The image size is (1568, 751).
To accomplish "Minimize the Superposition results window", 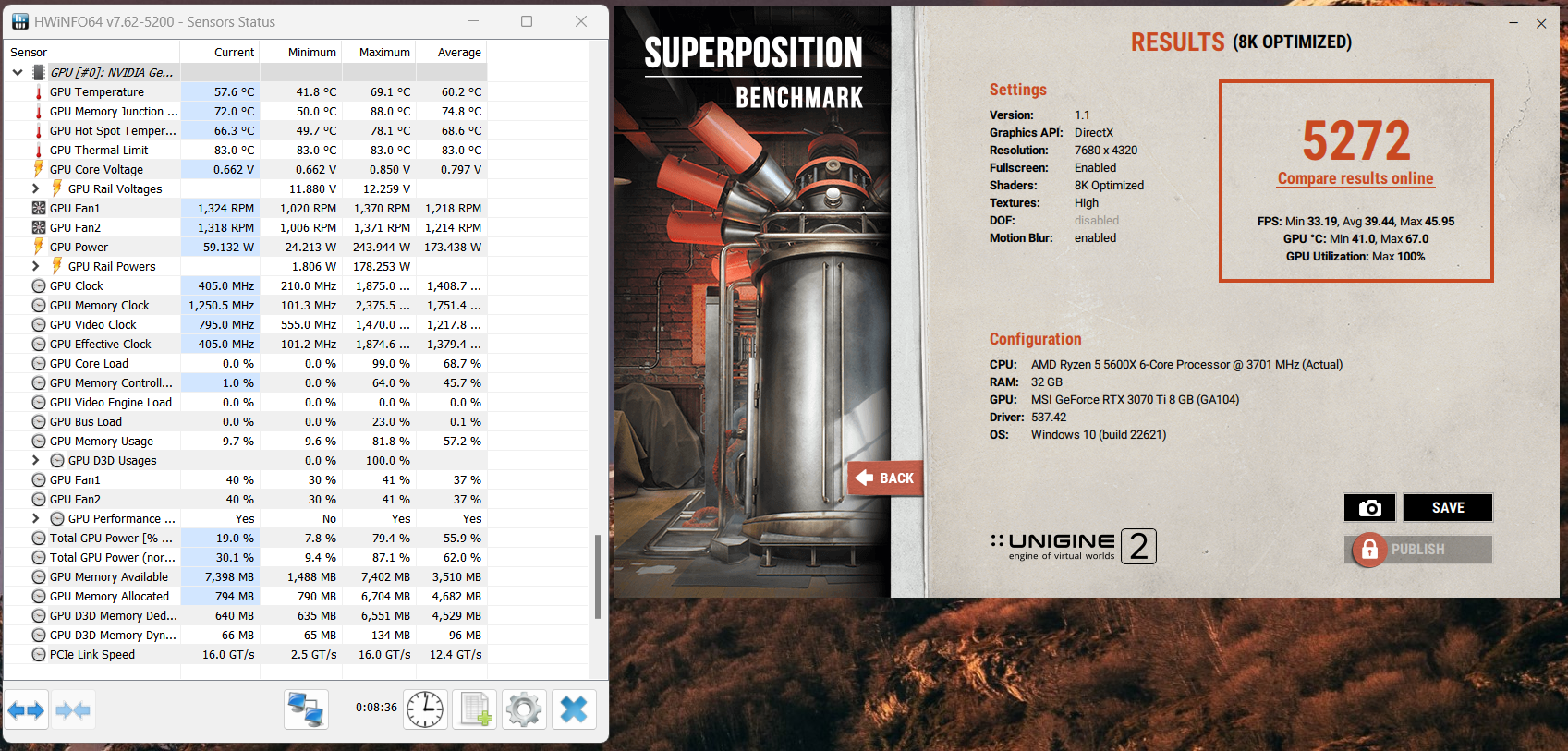I will pos(1513,23).
